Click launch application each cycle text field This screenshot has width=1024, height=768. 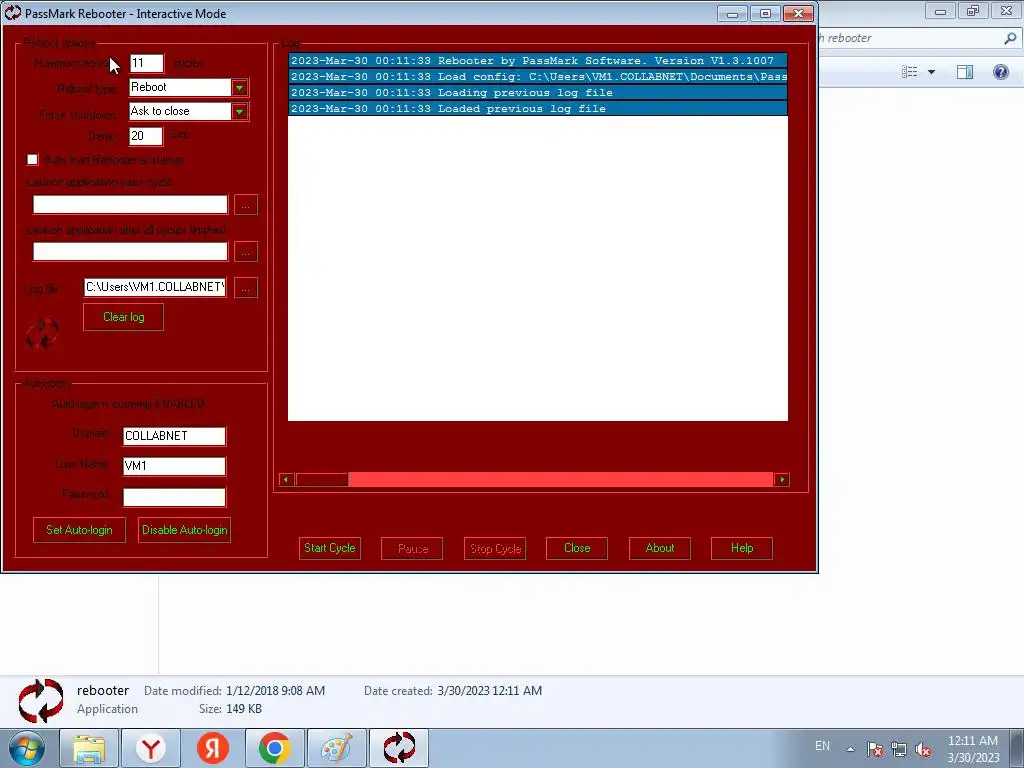[x=131, y=204]
